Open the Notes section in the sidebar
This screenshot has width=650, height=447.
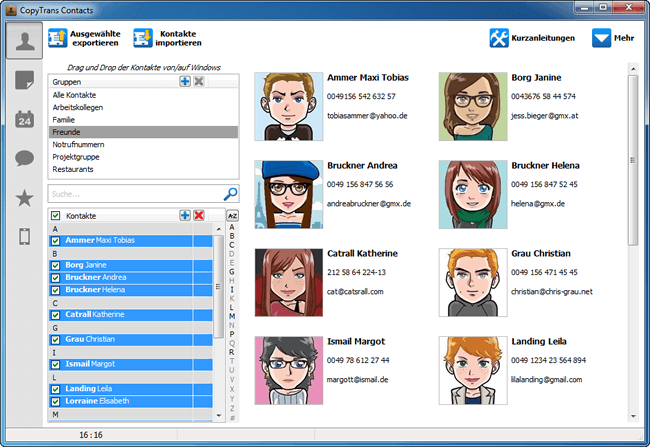(24, 80)
